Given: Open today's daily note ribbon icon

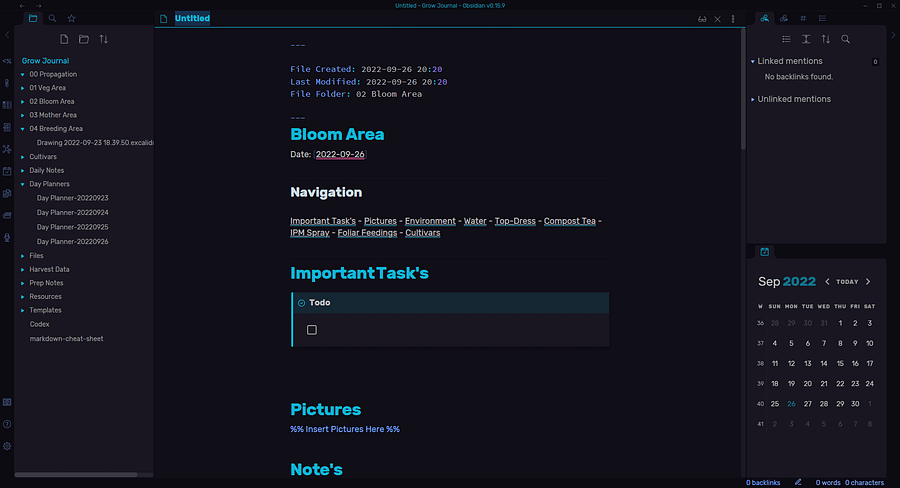Looking at the screenshot, I should click(7, 171).
